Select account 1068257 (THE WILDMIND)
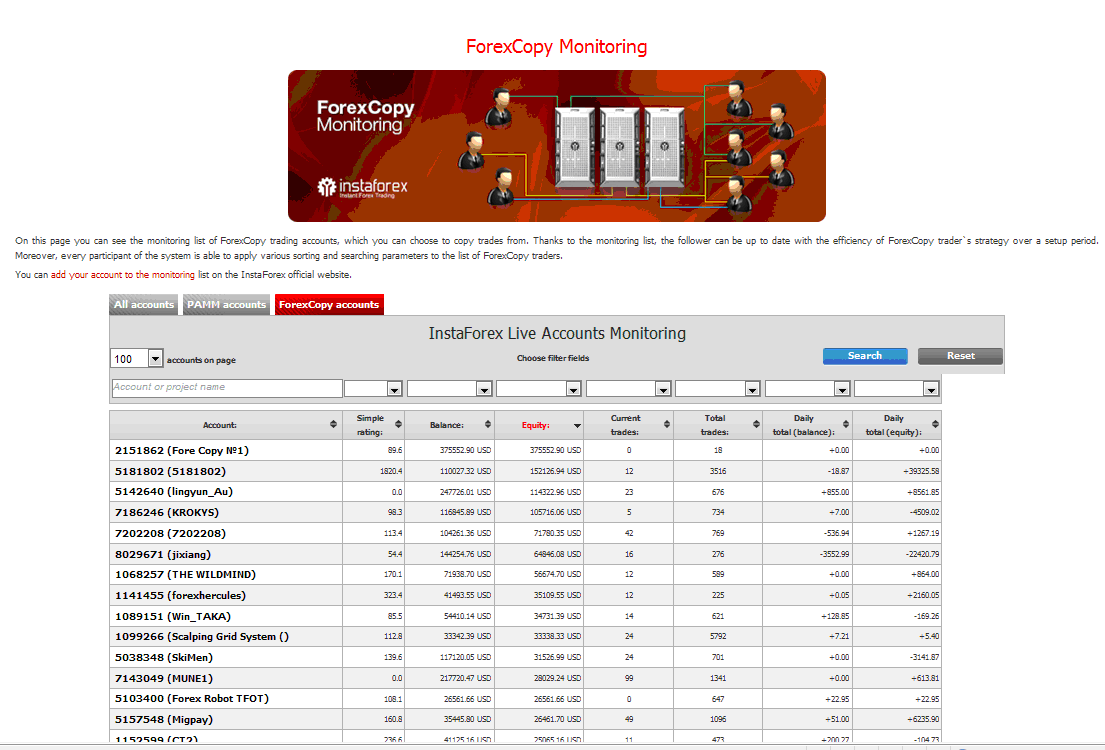This screenshot has width=1105, height=750. [185, 574]
